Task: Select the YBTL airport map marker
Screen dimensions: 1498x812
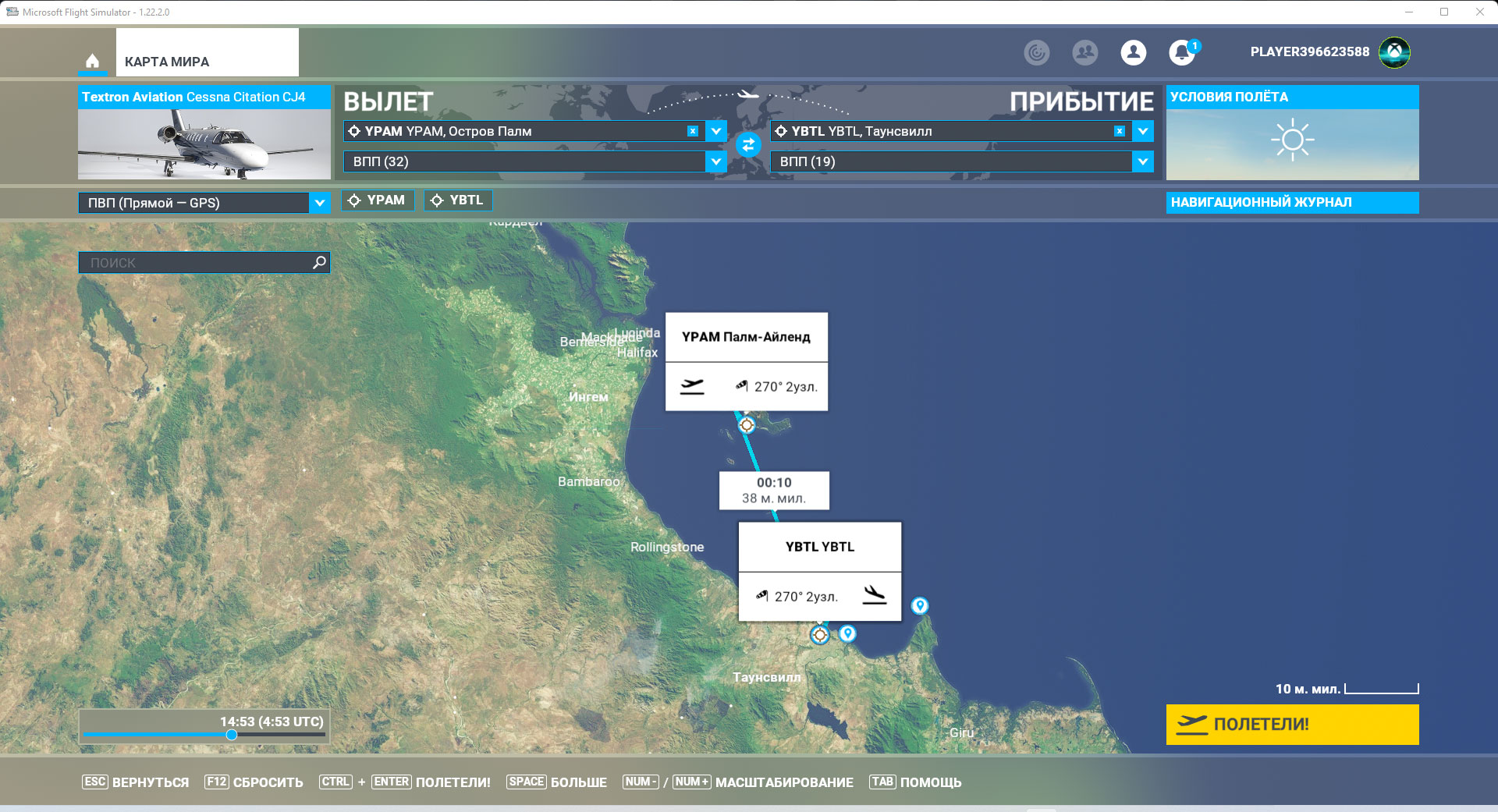Action: pos(819,635)
